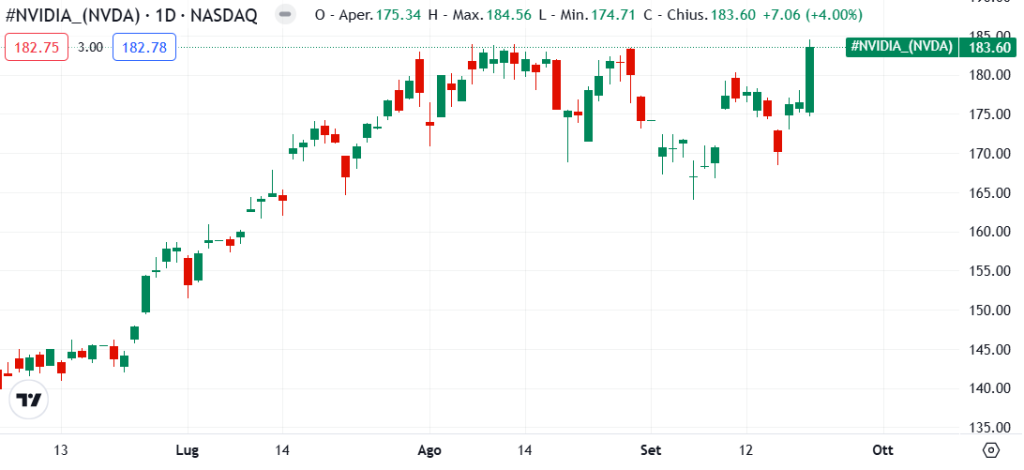
Task: Click the 12 date axis label
Action: [746, 450]
